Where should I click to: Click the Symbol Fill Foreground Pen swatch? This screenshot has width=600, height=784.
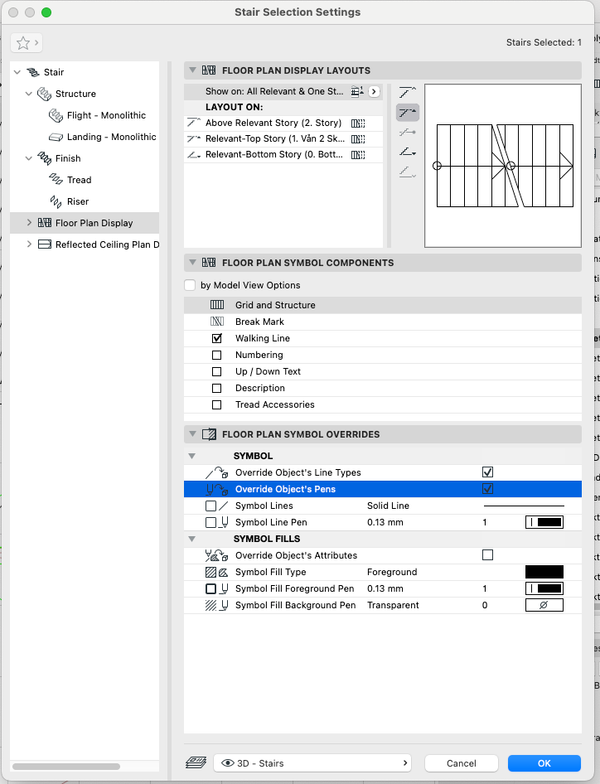(544, 588)
